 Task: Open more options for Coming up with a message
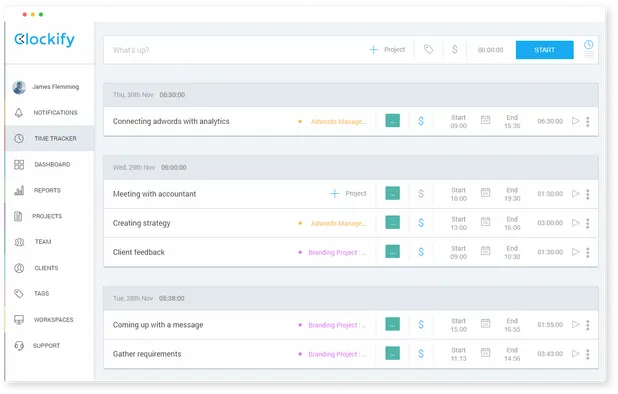click(x=588, y=325)
